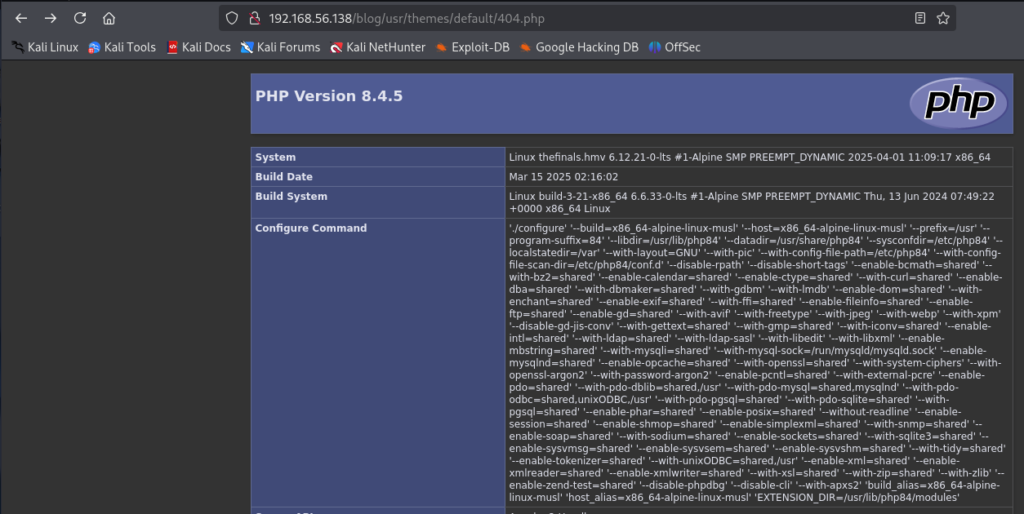Open the browser home page
Screen dimensions: 1024x514
click(109, 18)
